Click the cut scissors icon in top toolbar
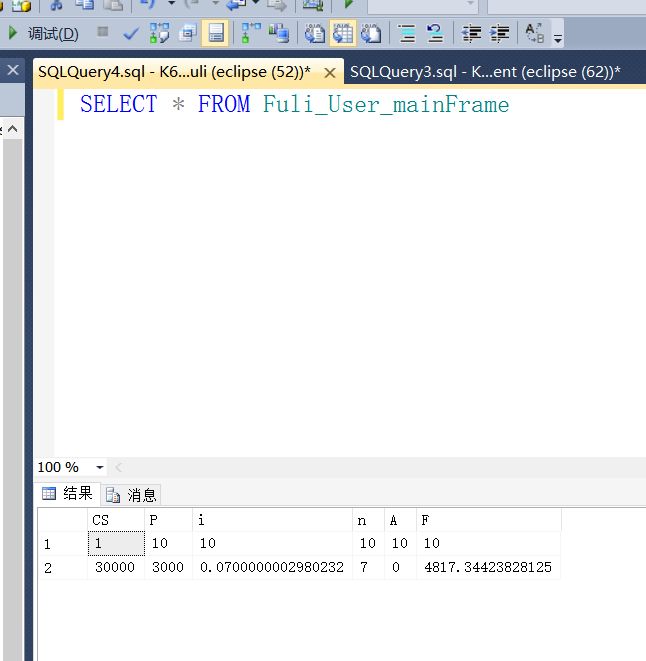This screenshot has height=661, width=646. coord(57,5)
